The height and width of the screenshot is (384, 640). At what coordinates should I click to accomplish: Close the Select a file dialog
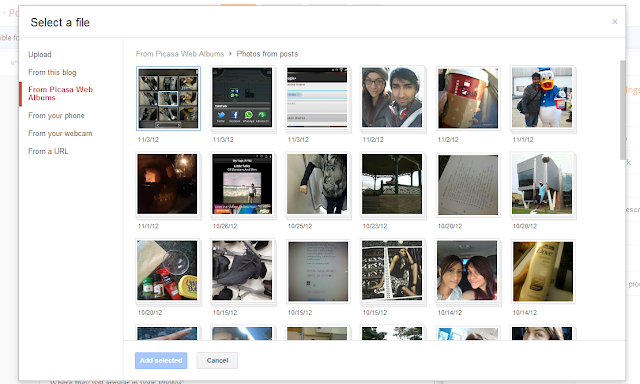point(614,22)
